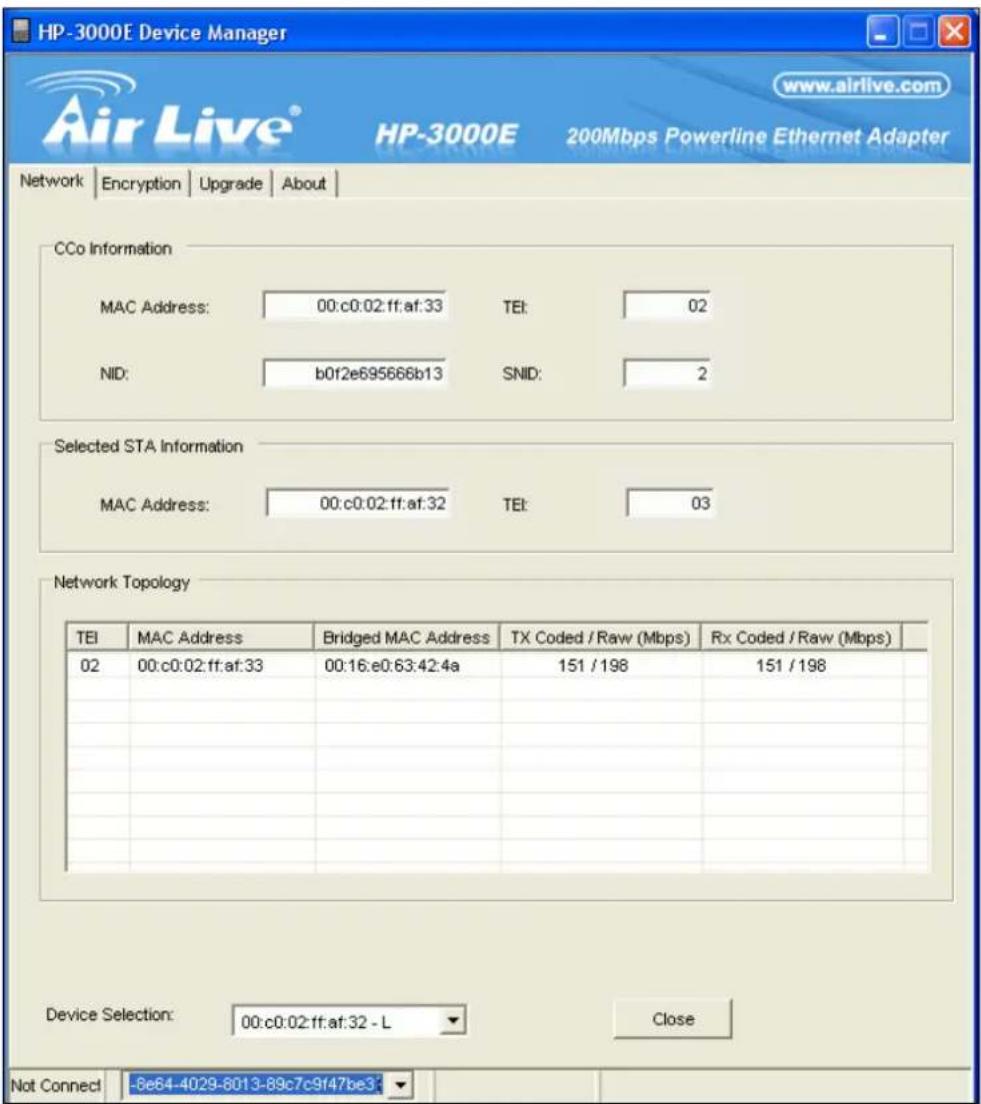Click the CCo TEI field showing 02
The image size is (981, 1104).
click(667, 306)
